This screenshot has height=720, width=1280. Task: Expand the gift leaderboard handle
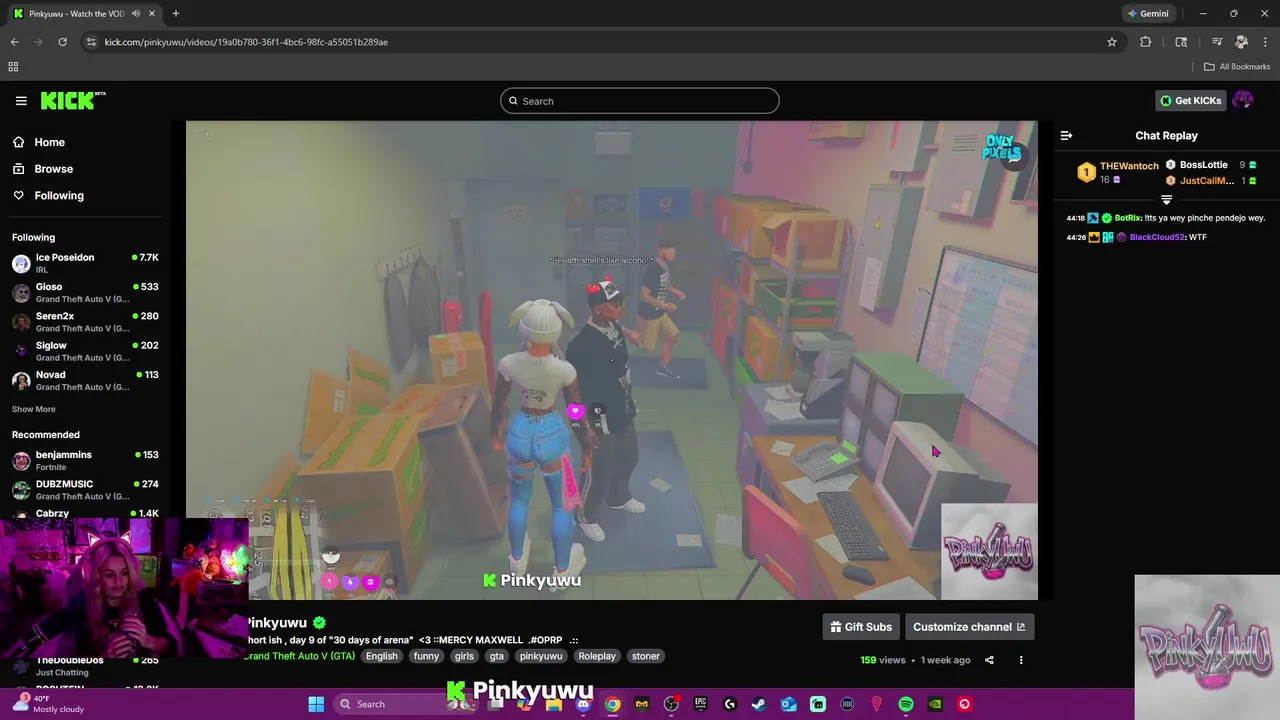coord(1166,200)
